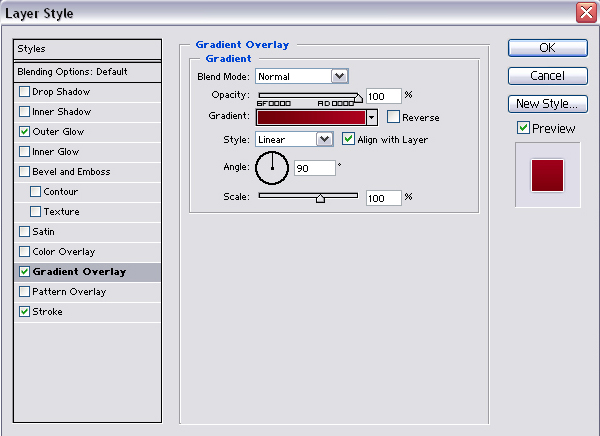Click the Cancel button
The height and width of the screenshot is (436, 600).
[x=547, y=76]
